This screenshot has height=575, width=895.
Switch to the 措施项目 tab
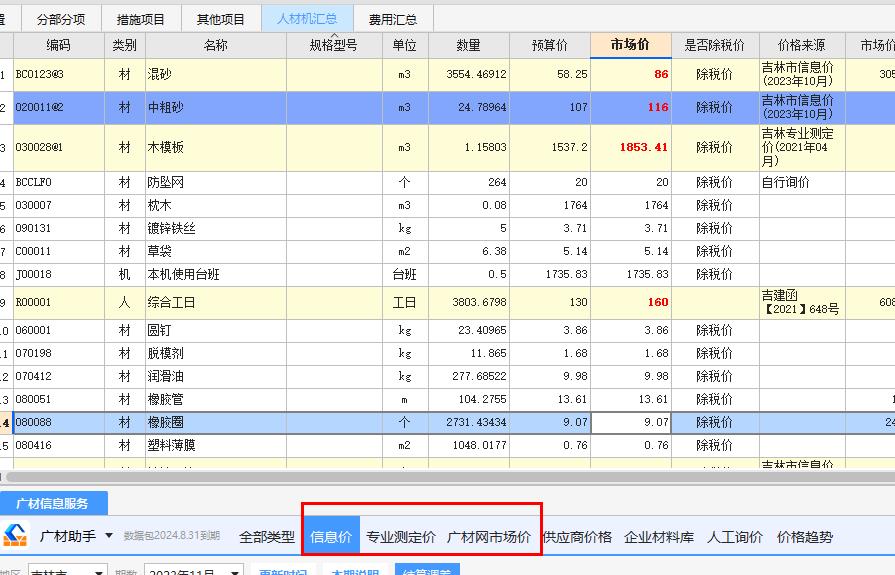(141, 19)
